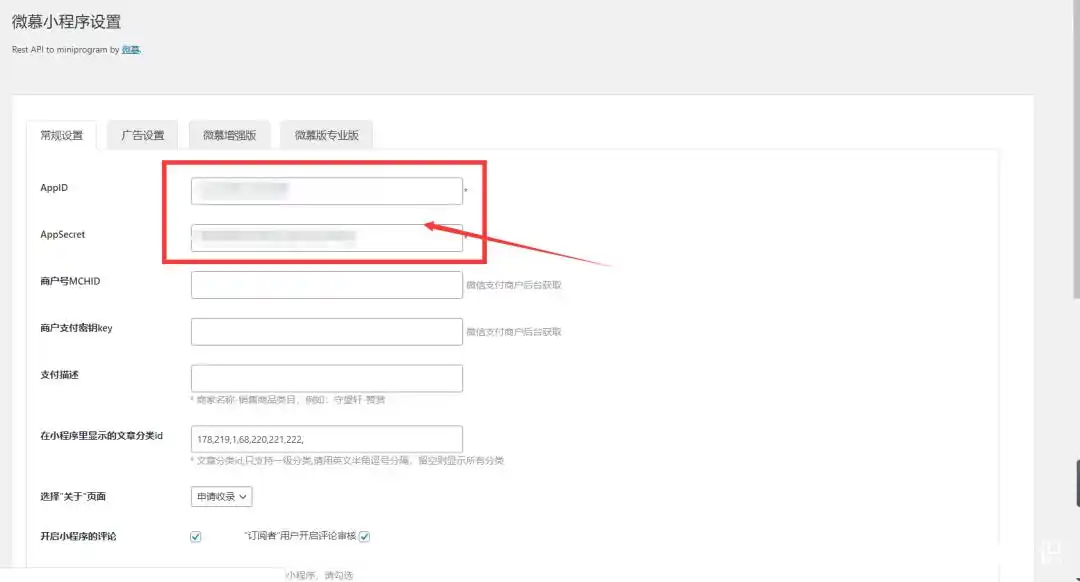Screen dimensions: 1080x582
Task: Expand the 申请收录 page dropdown
Action: (221, 496)
